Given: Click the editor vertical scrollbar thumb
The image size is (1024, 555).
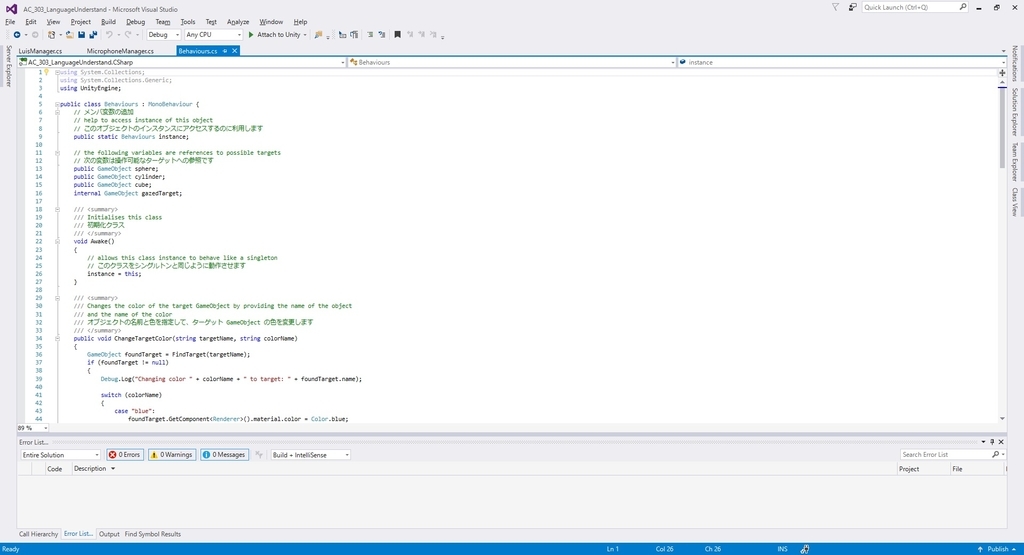Looking at the screenshot, I should click(1002, 127).
